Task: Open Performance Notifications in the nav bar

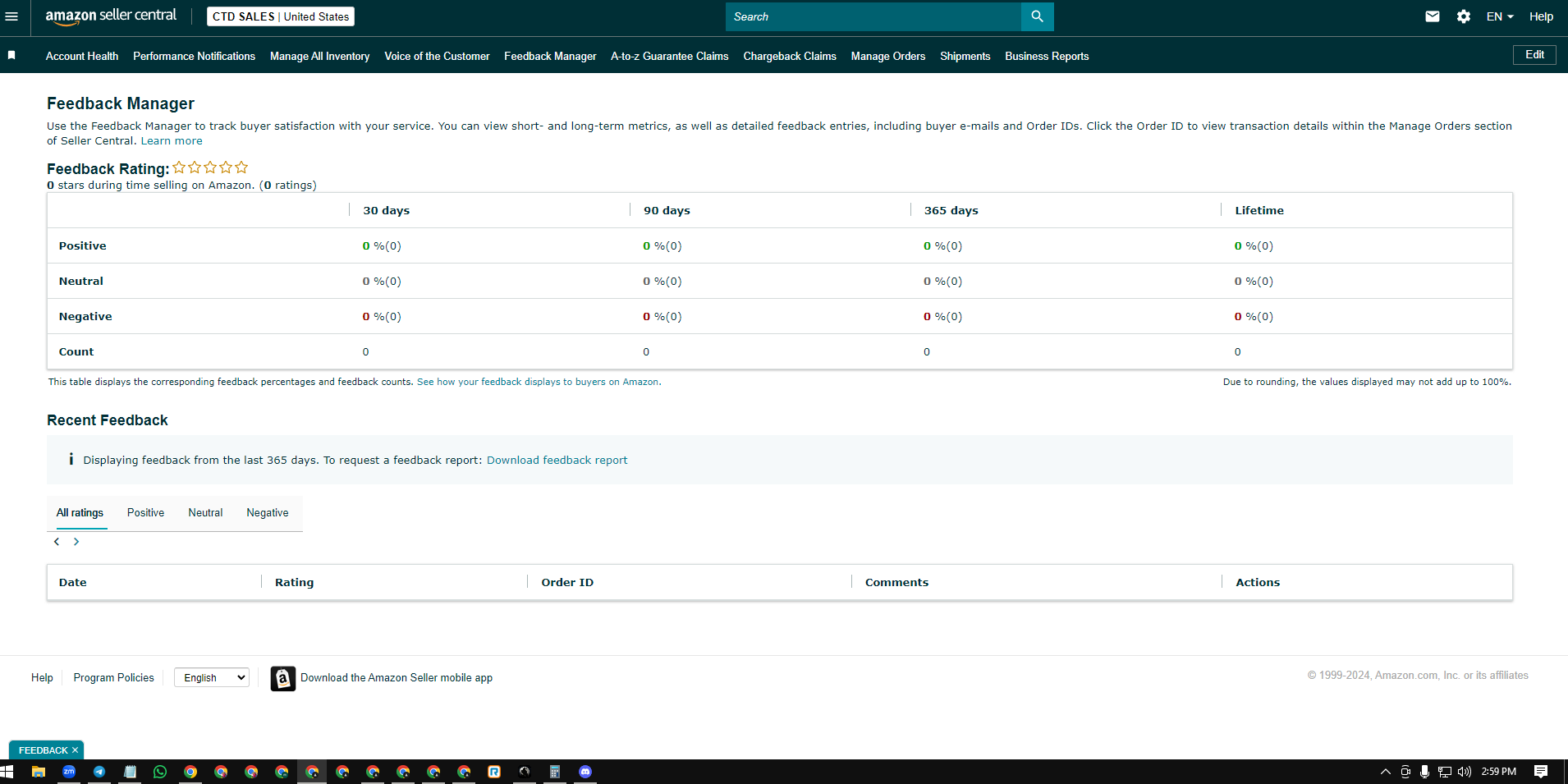Action: pos(194,56)
